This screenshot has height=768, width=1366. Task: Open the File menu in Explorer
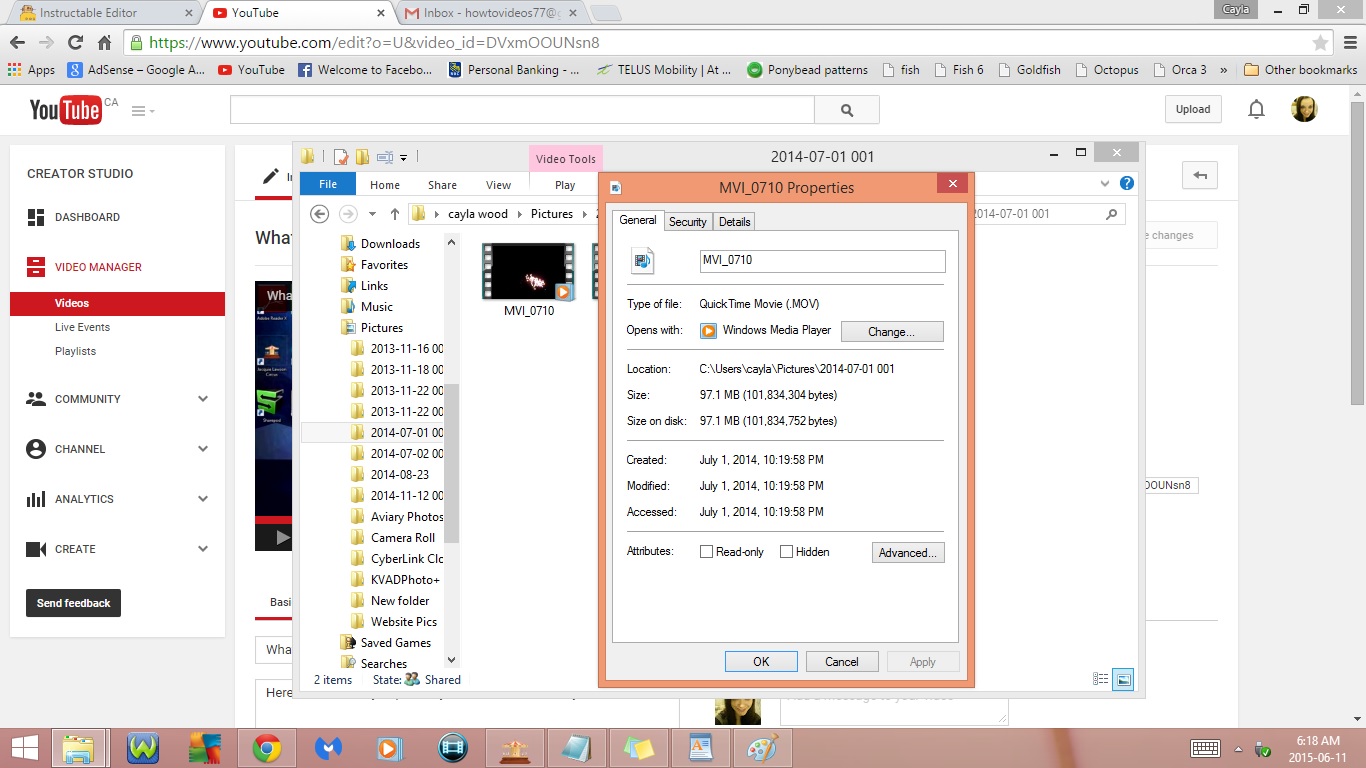pos(328,184)
